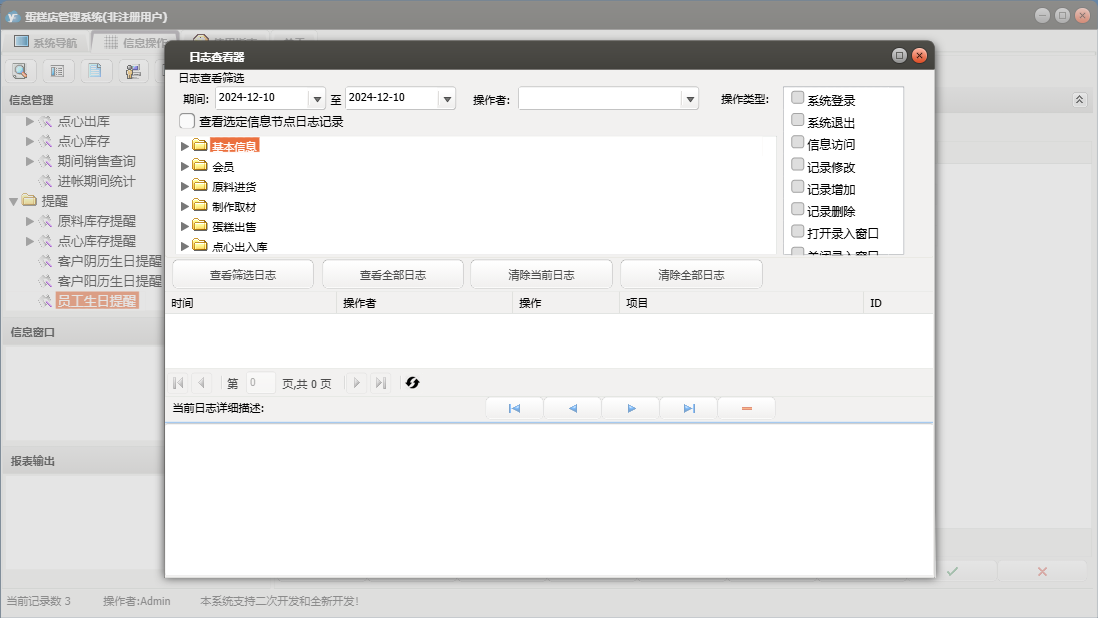Click the search magnifier toolbar icon

point(21,71)
